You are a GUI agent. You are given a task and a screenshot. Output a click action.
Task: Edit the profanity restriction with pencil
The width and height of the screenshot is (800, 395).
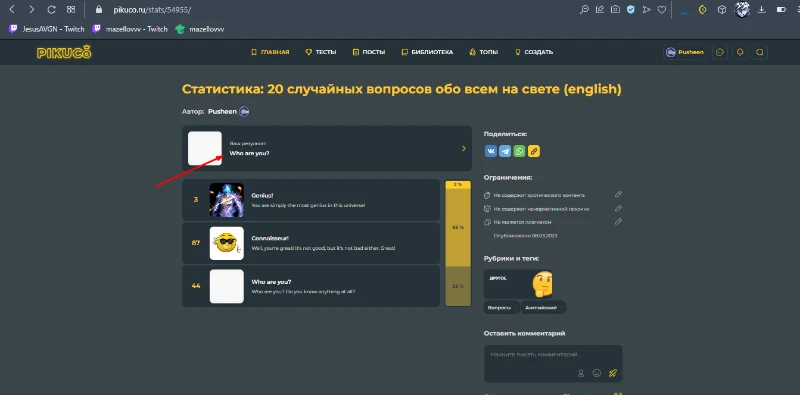point(618,208)
